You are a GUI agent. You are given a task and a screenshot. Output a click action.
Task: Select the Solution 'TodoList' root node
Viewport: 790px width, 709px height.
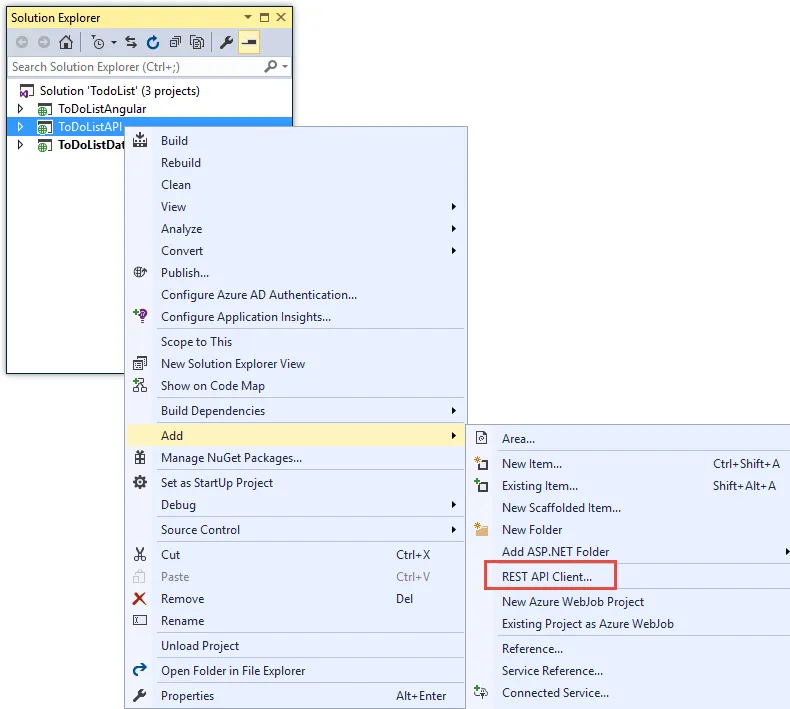point(119,91)
